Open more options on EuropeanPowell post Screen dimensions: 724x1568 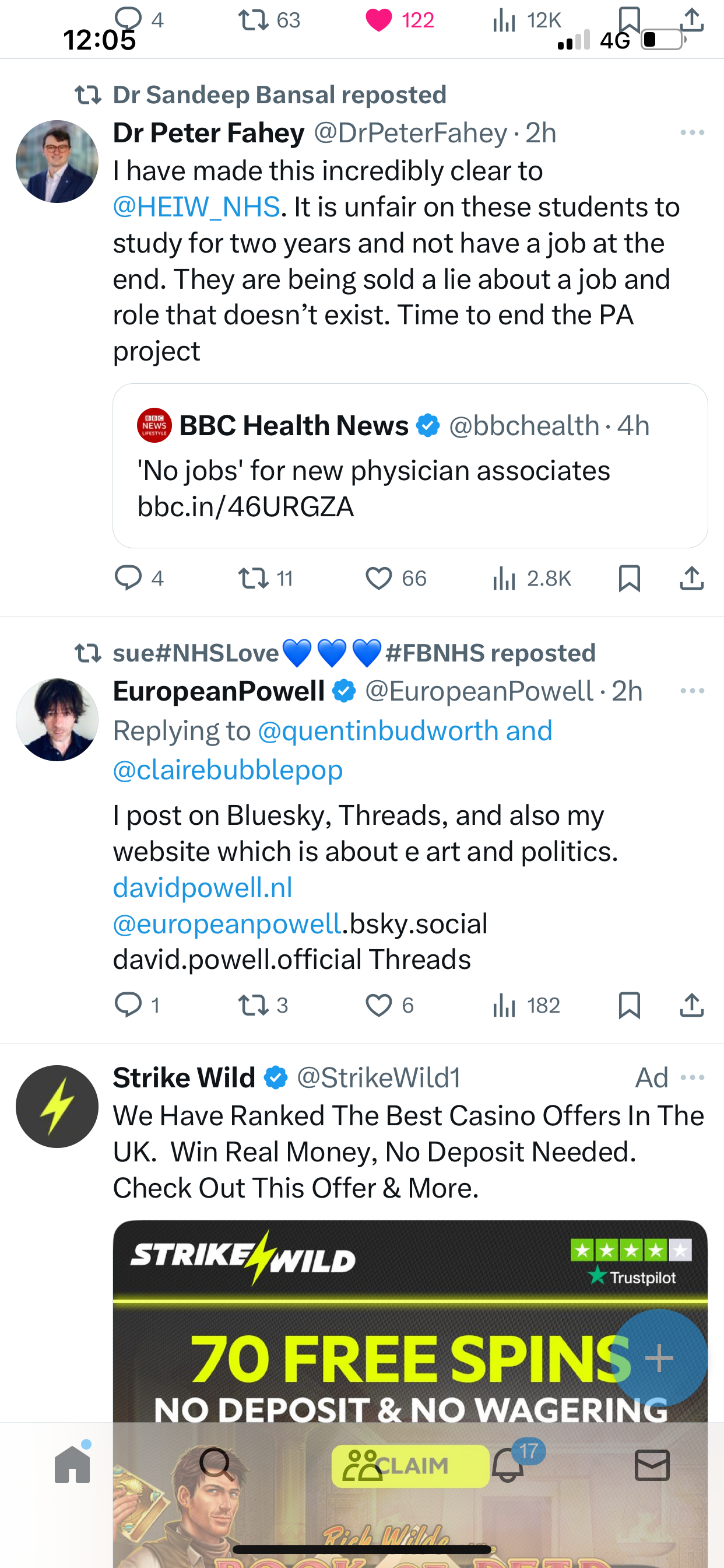(x=693, y=691)
